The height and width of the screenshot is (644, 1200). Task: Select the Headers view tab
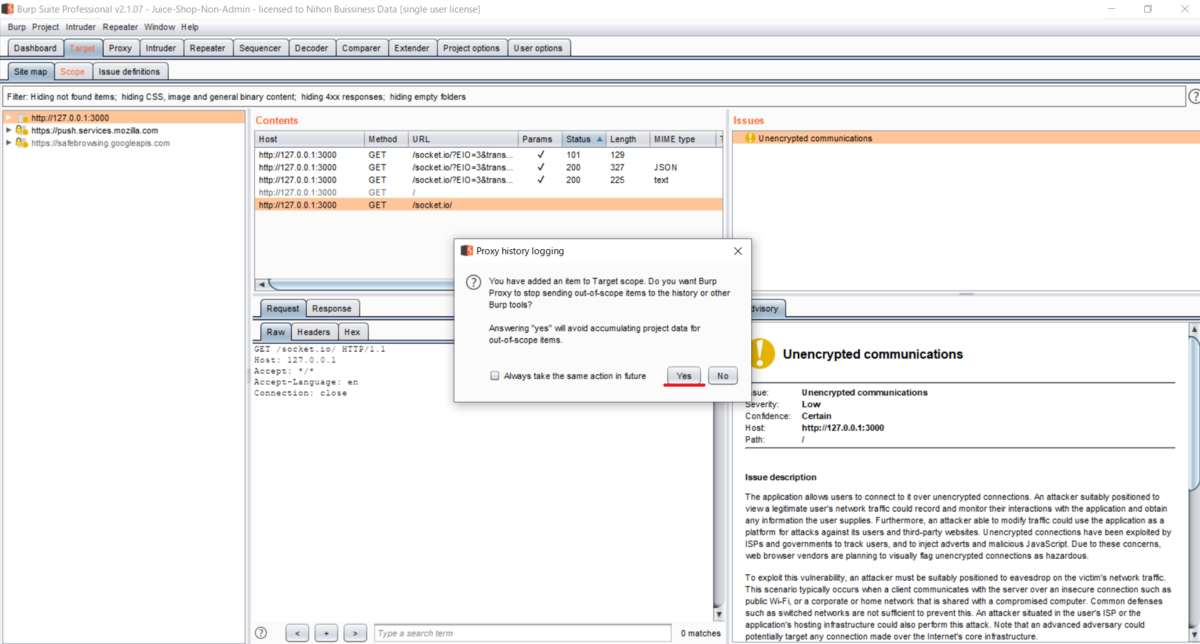point(313,332)
